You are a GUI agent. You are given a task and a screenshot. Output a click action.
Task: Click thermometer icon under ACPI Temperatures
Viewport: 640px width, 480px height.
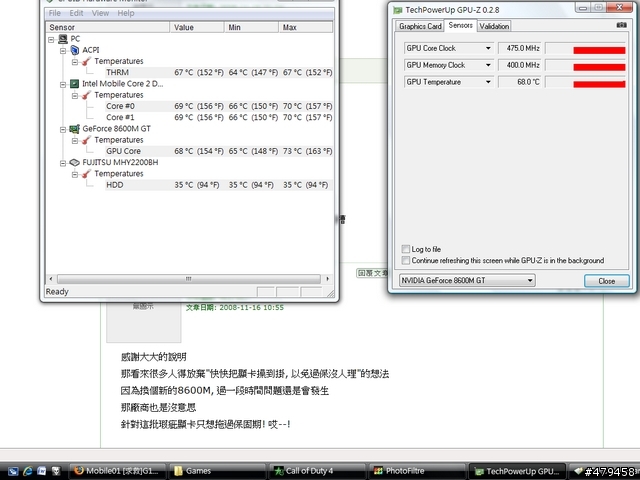(86, 61)
